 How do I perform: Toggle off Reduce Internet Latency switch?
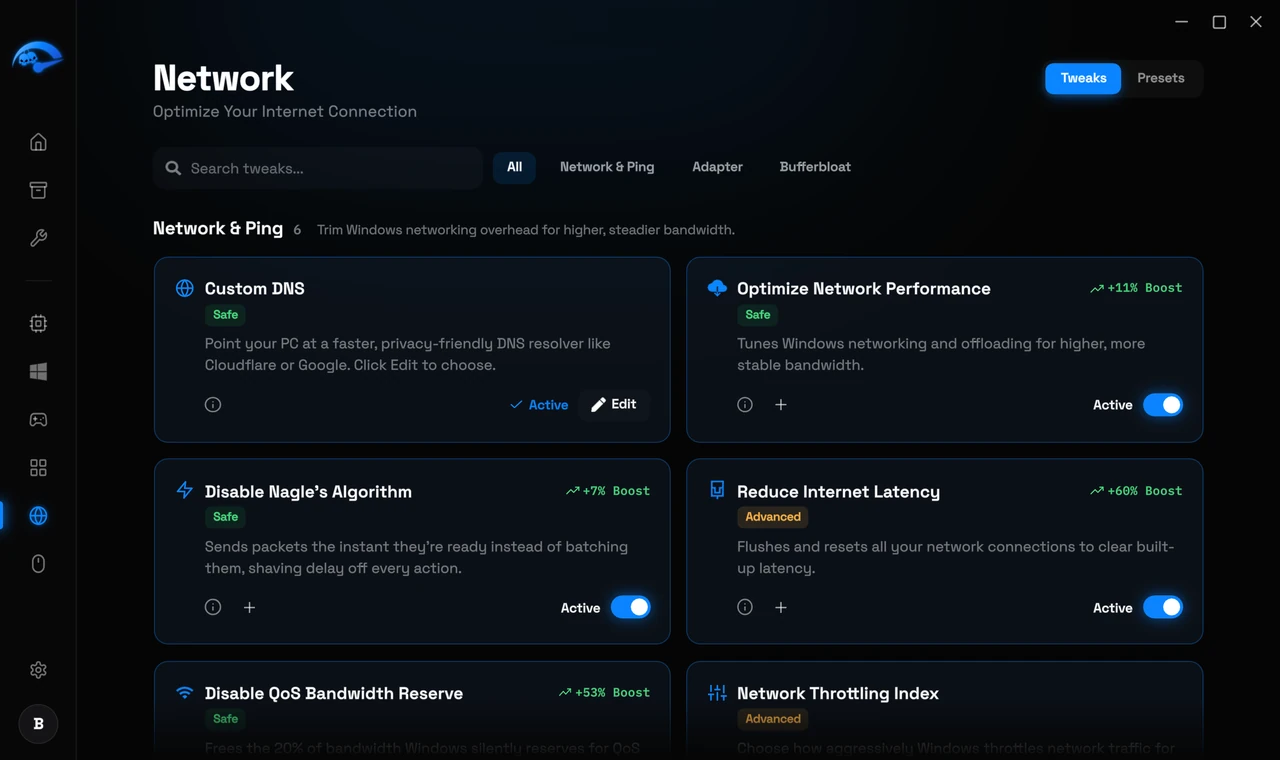coord(1163,607)
